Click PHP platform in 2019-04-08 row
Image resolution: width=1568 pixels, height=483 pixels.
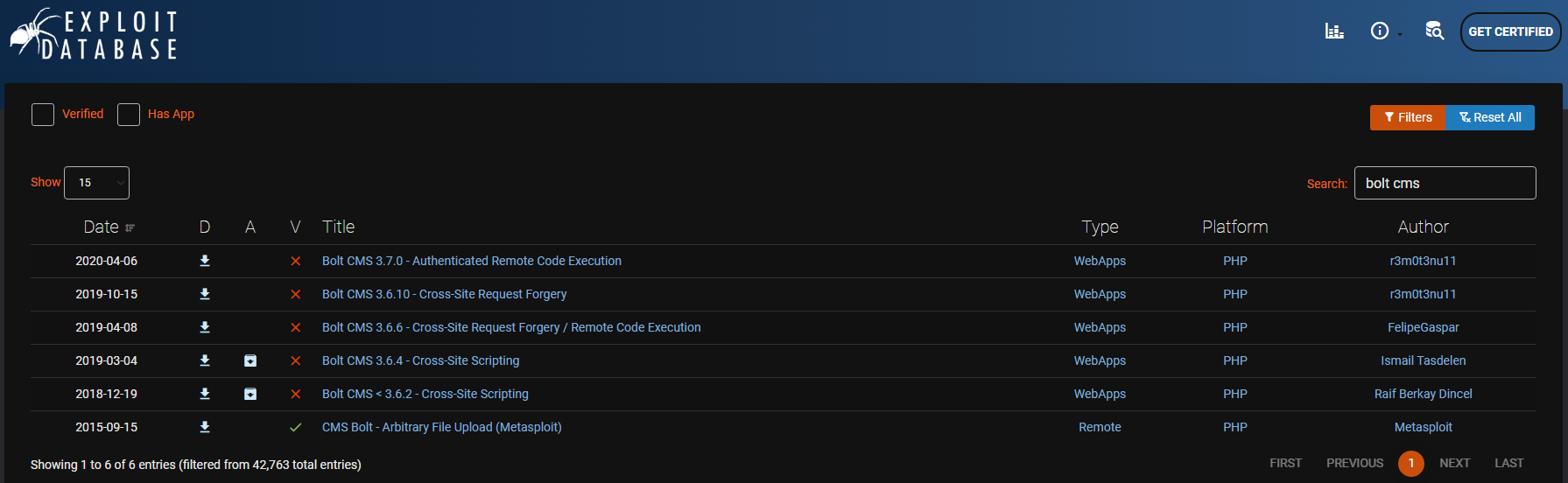(x=1235, y=327)
